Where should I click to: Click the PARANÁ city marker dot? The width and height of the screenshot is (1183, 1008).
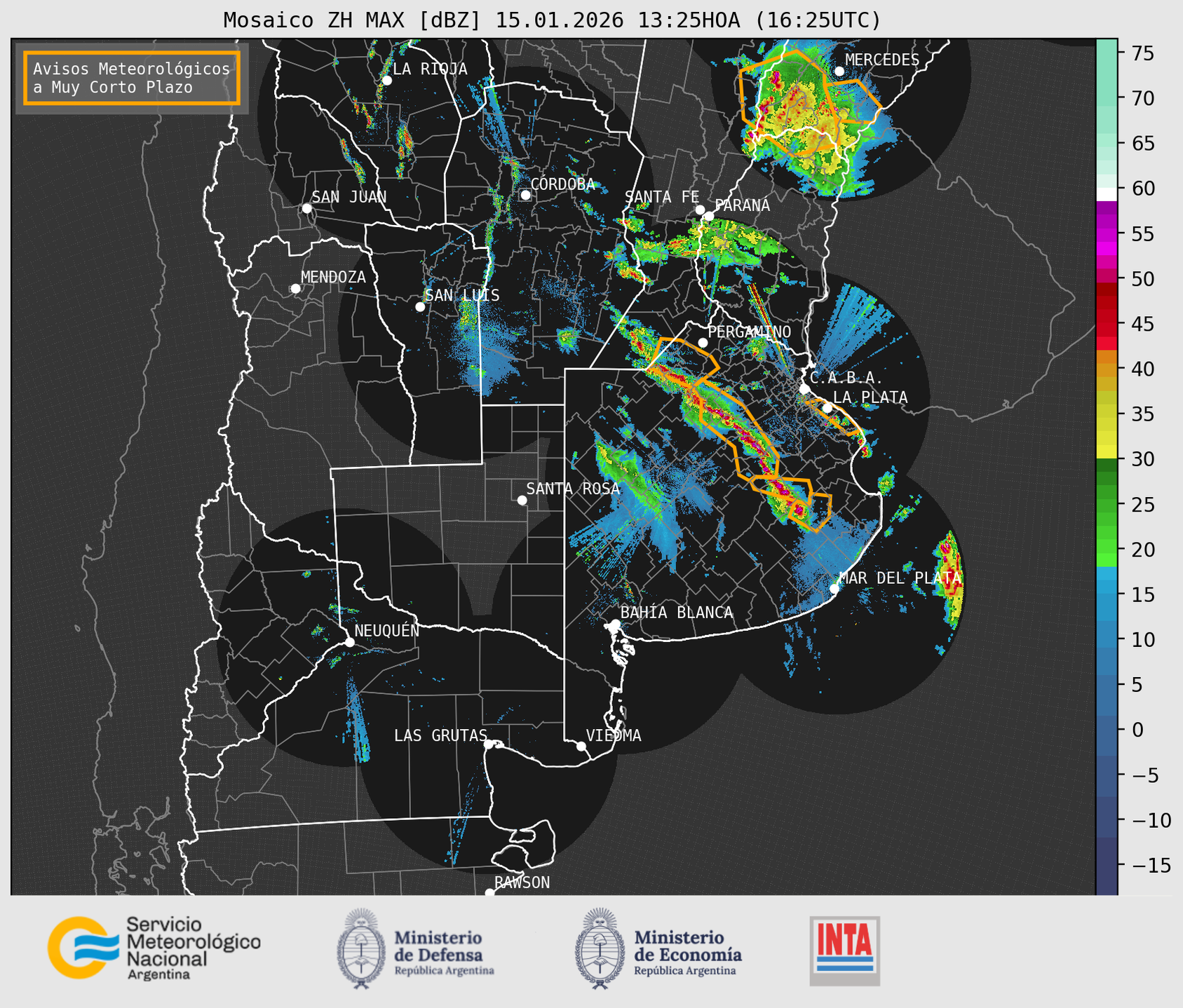coord(709,216)
